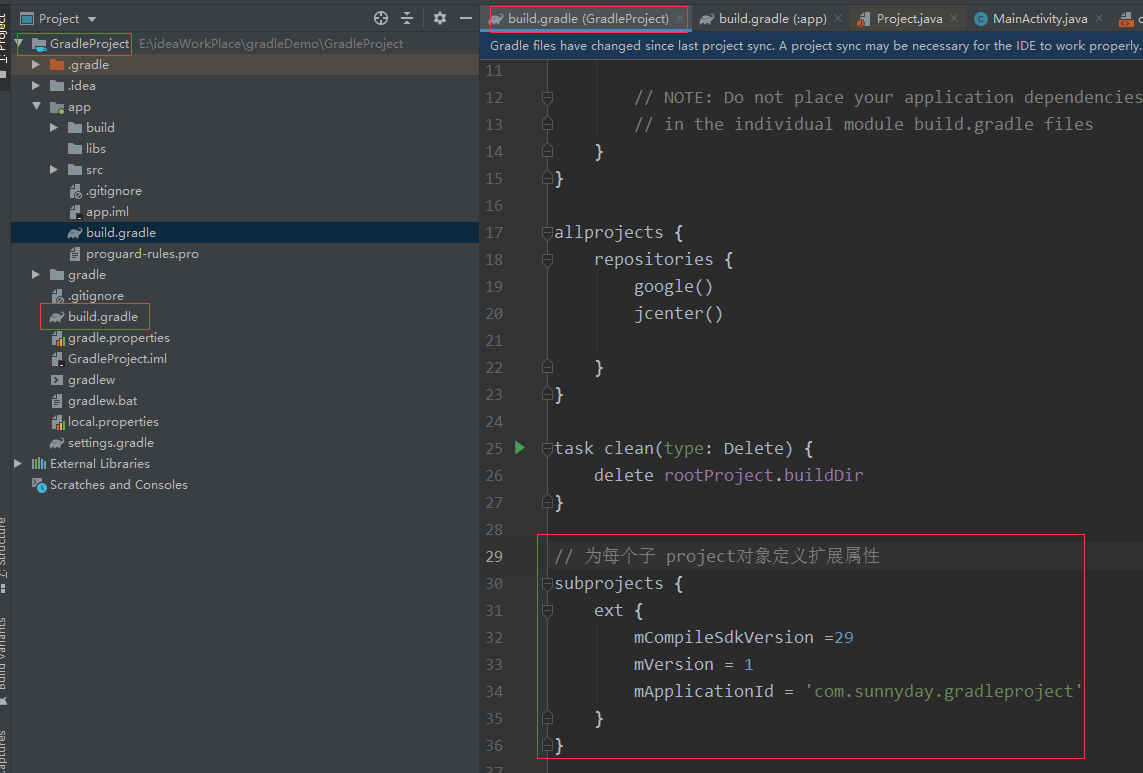Fold the repositories block at line 18
1143x773 pixels.
[x=547, y=260]
